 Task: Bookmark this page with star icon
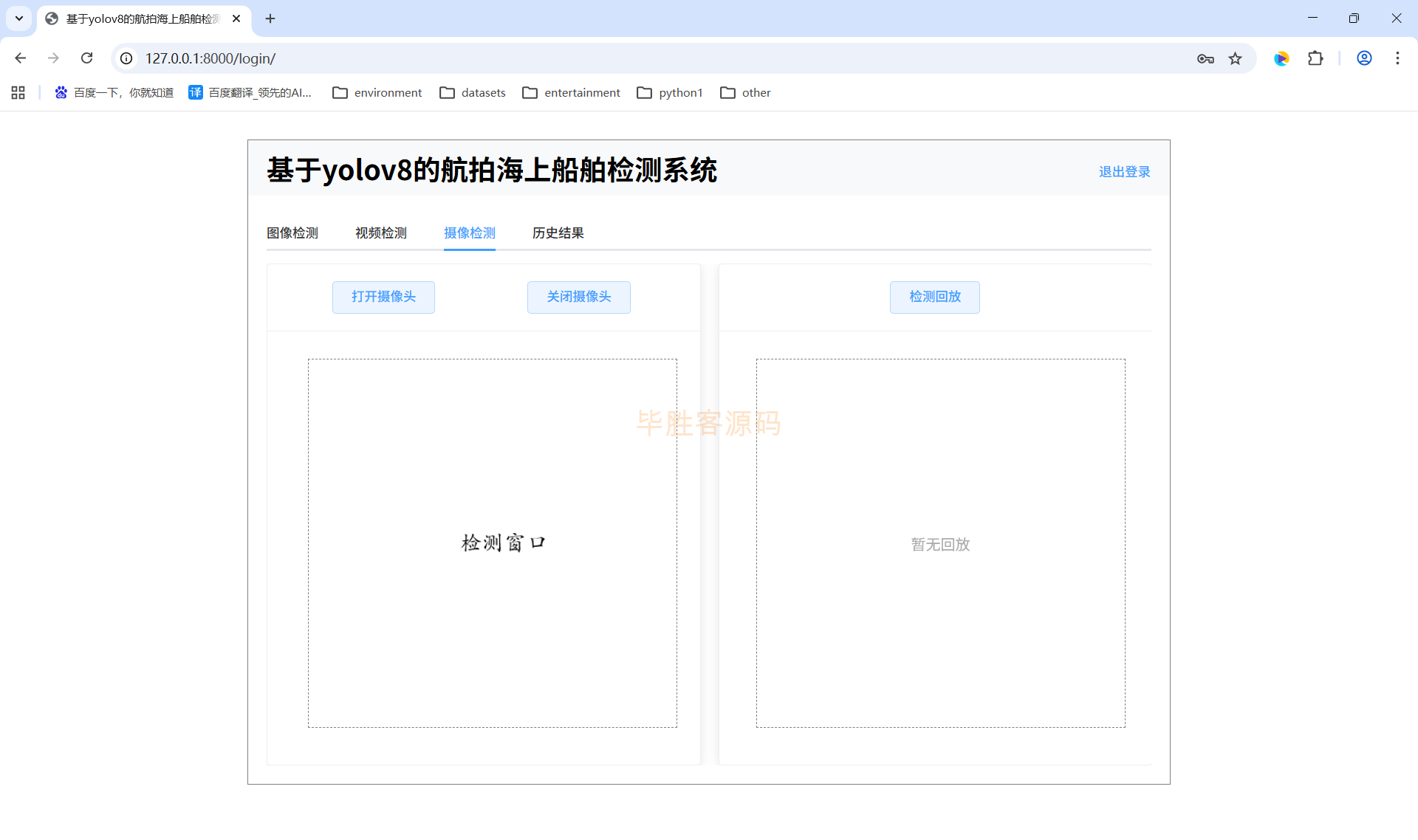(1236, 58)
